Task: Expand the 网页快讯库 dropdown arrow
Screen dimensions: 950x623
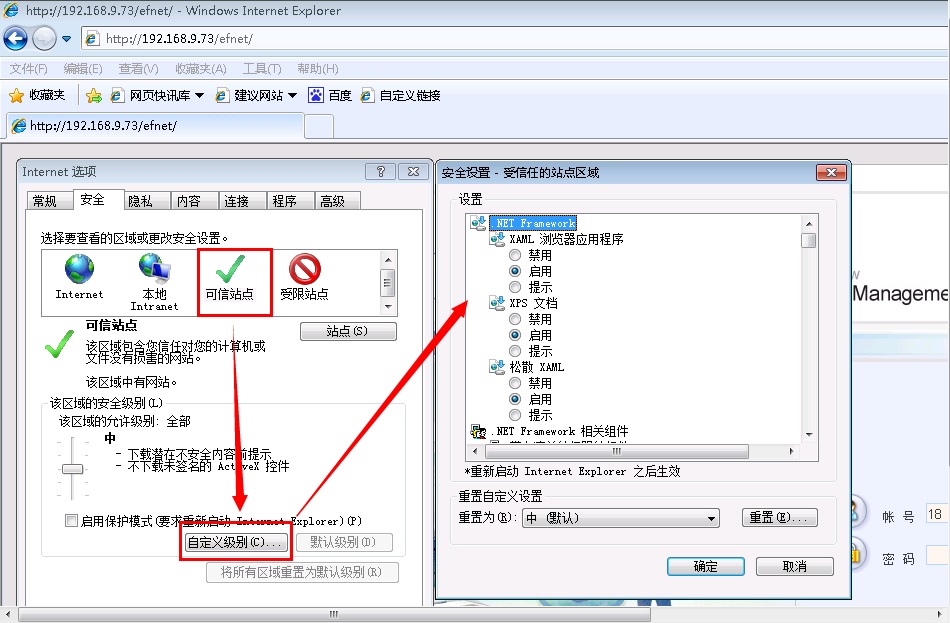Action: point(199,96)
